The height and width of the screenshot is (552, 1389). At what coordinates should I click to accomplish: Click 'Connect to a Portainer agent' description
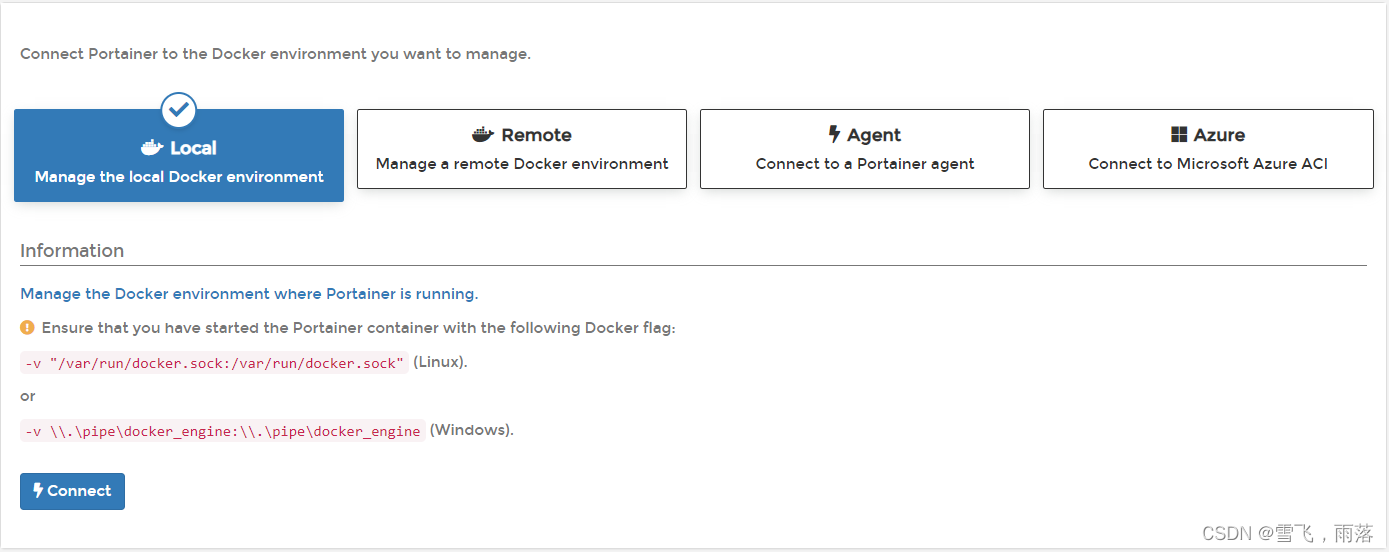pyautogui.click(x=865, y=164)
